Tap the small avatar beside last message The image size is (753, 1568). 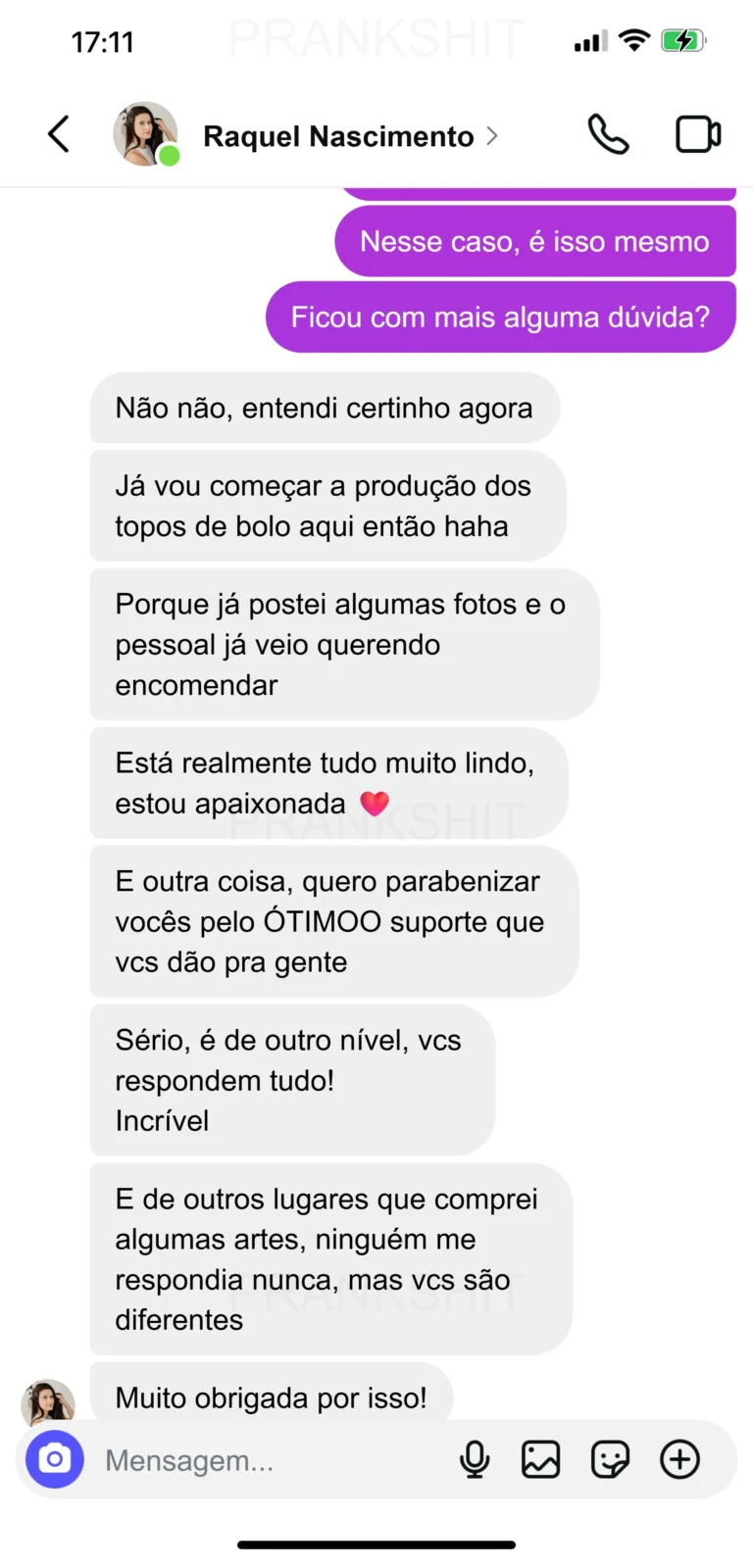click(47, 1401)
